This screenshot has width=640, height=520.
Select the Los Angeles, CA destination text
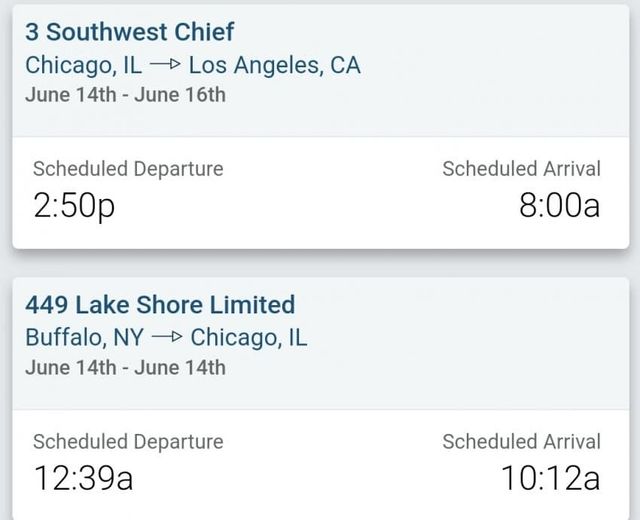274,66
